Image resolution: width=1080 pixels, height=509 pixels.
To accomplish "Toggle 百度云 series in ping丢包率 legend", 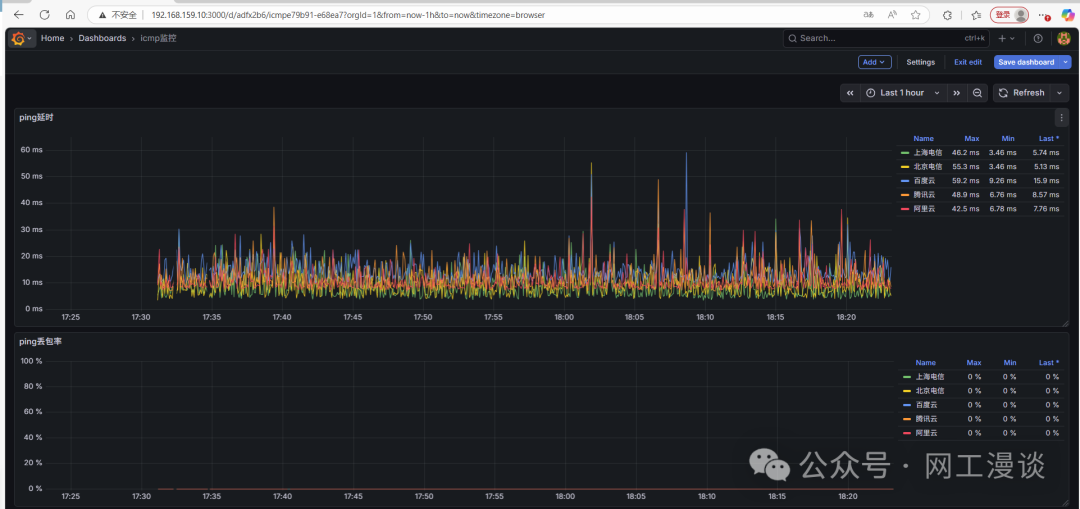I will coord(926,405).
